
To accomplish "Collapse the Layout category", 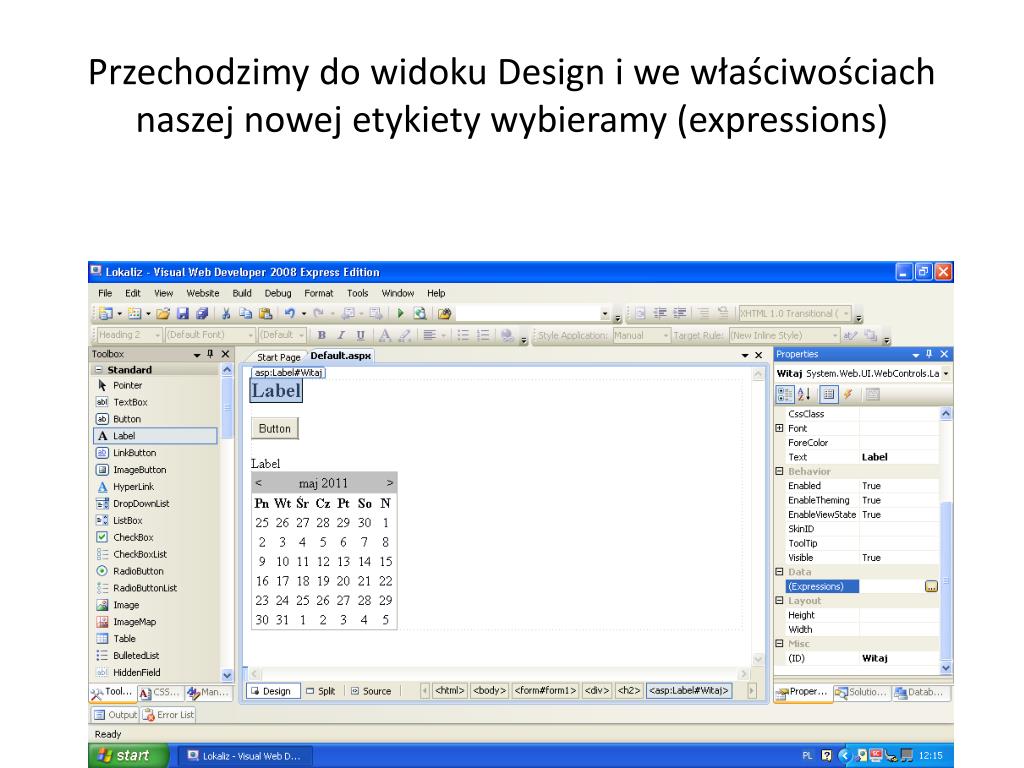I will tap(779, 601).
